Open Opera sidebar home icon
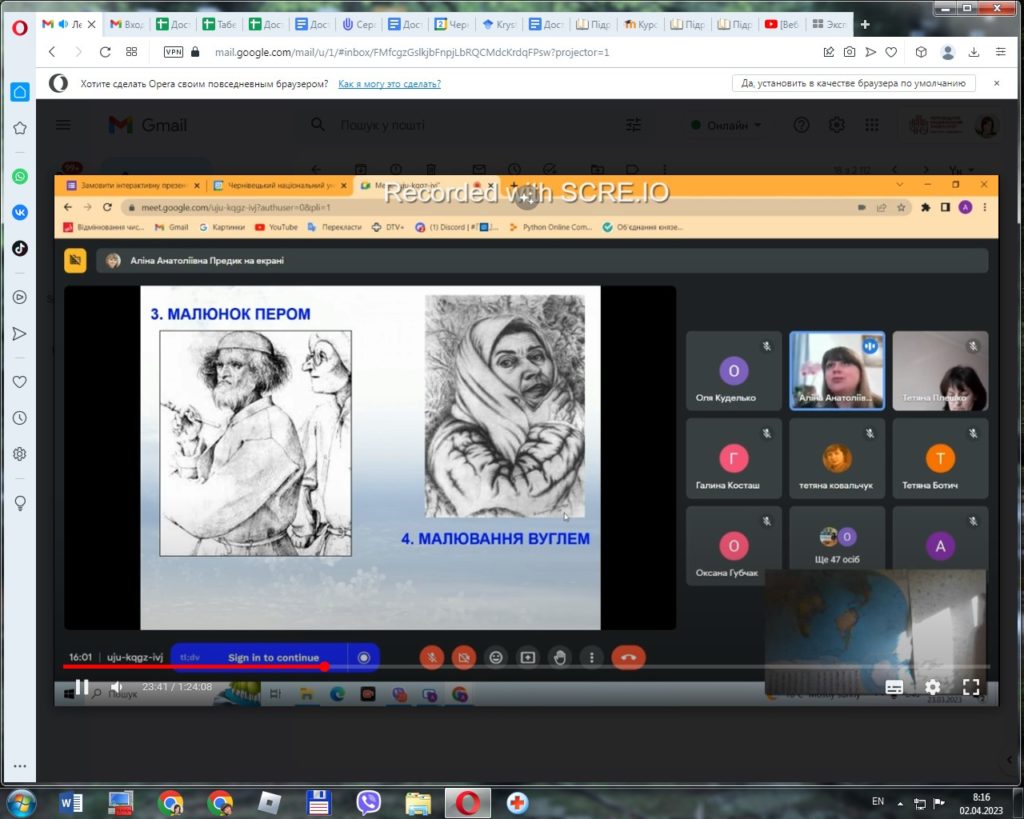The width and height of the screenshot is (1024, 819). tap(20, 92)
